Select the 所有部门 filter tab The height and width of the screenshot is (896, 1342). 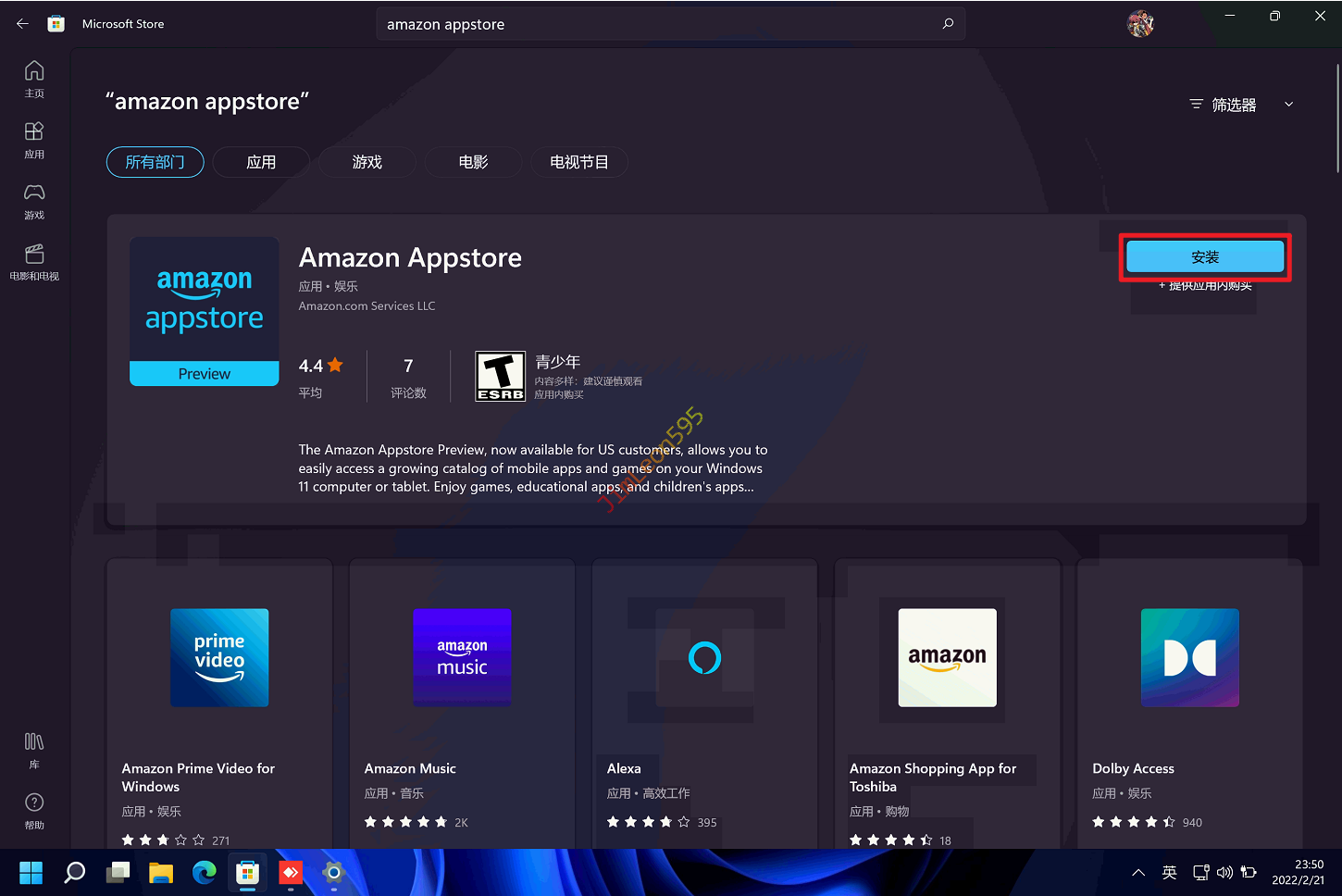(155, 162)
